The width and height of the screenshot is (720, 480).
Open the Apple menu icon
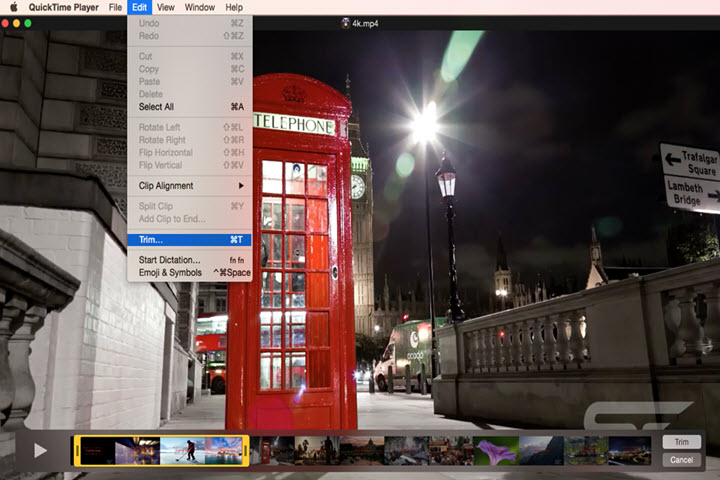tap(13, 7)
